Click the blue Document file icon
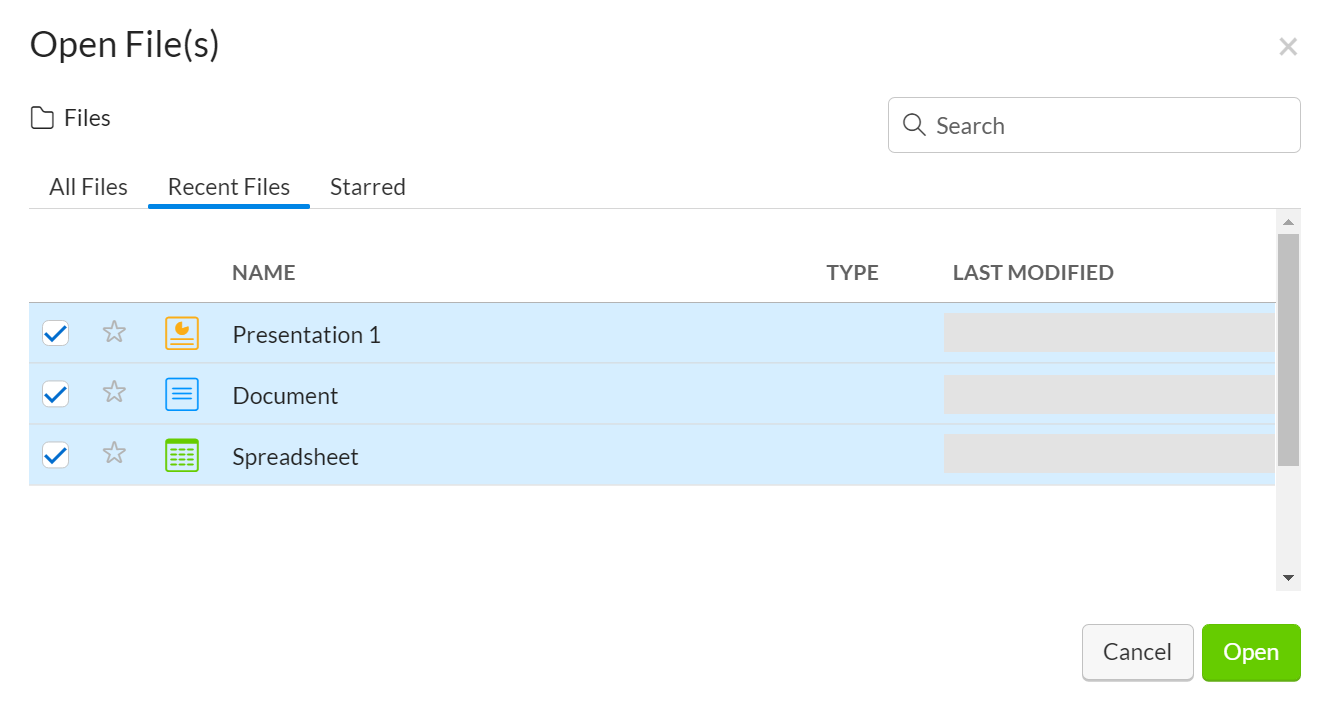Viewport: 1327px width, 704px height. (182, 395)
